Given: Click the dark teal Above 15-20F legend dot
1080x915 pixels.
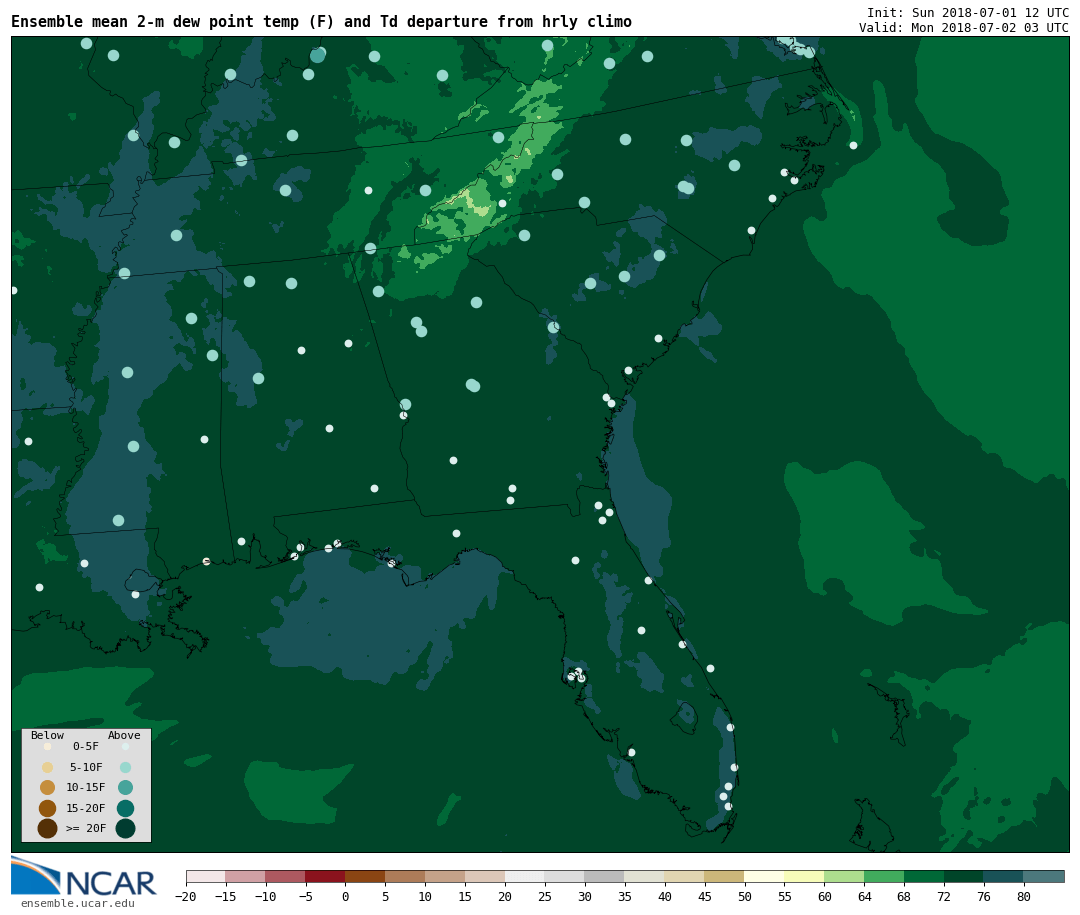Looking at the screenshot, I should point(125,808).
